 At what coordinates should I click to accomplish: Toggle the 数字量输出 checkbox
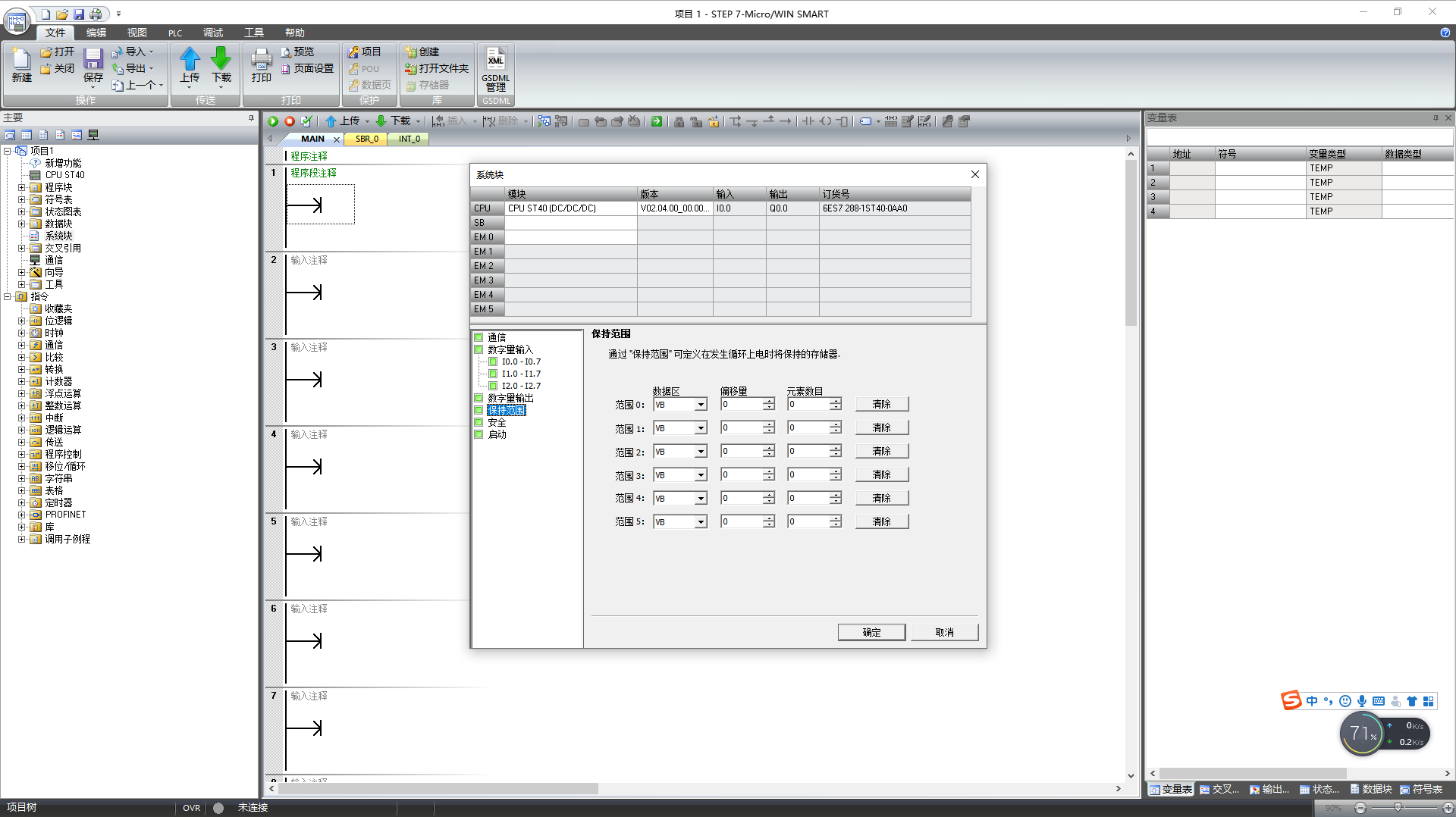coord(479,398)
